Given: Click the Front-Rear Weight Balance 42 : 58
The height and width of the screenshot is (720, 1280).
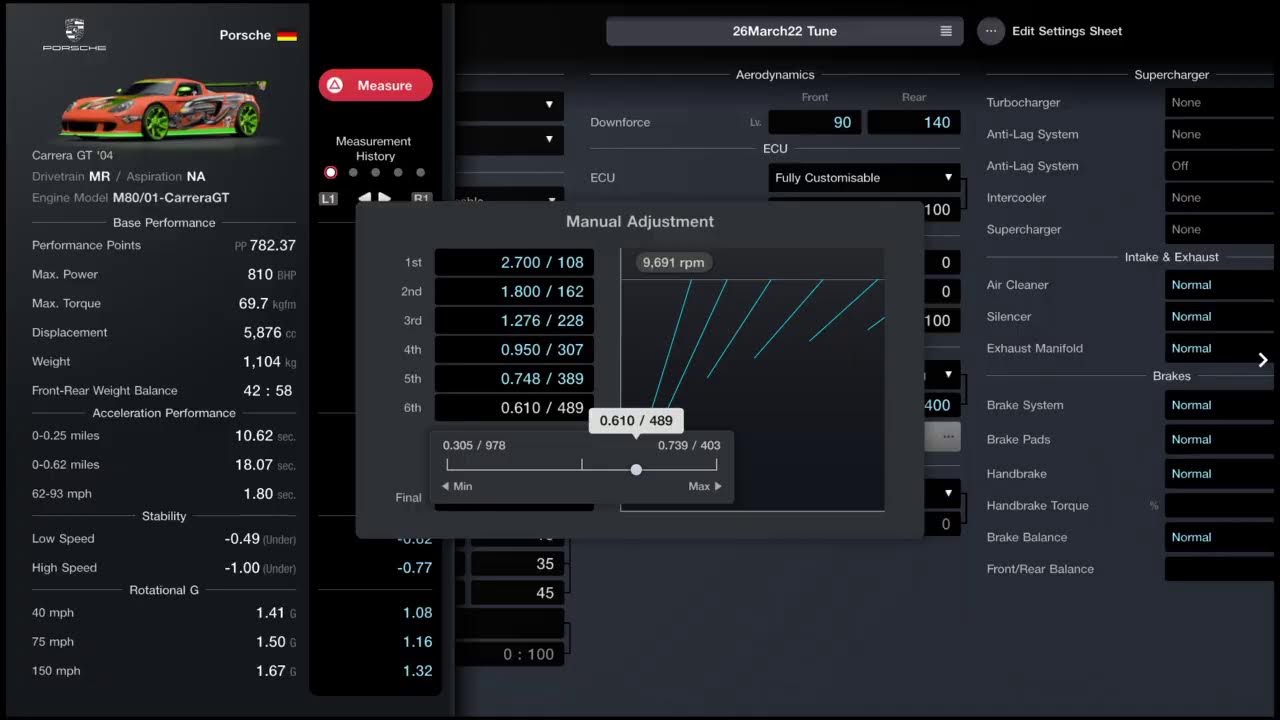Looking at the screenshot, I should tap(269, 390).
